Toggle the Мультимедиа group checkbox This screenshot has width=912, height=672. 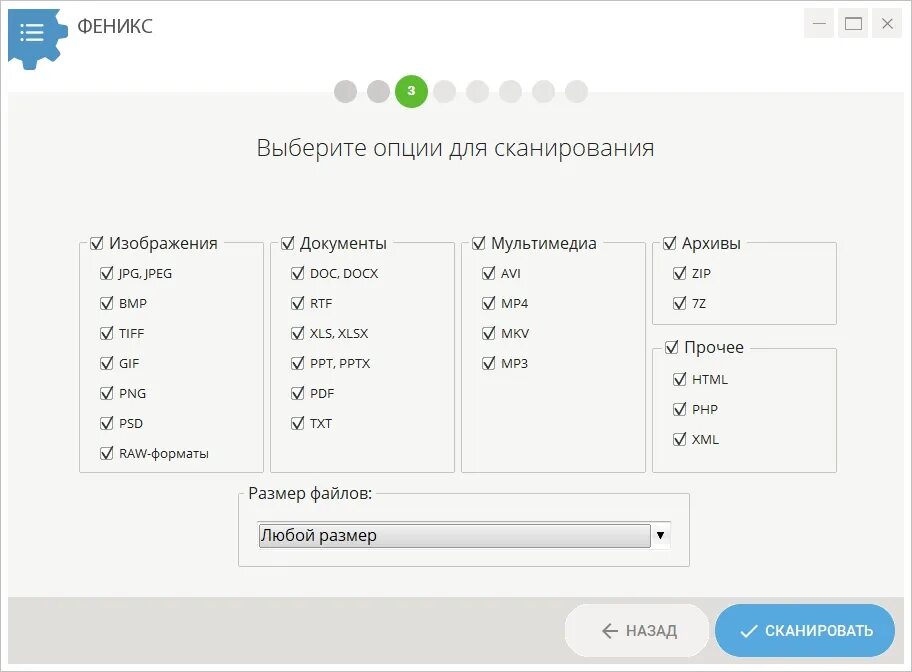pyautogui.click(x=479, y=243)
